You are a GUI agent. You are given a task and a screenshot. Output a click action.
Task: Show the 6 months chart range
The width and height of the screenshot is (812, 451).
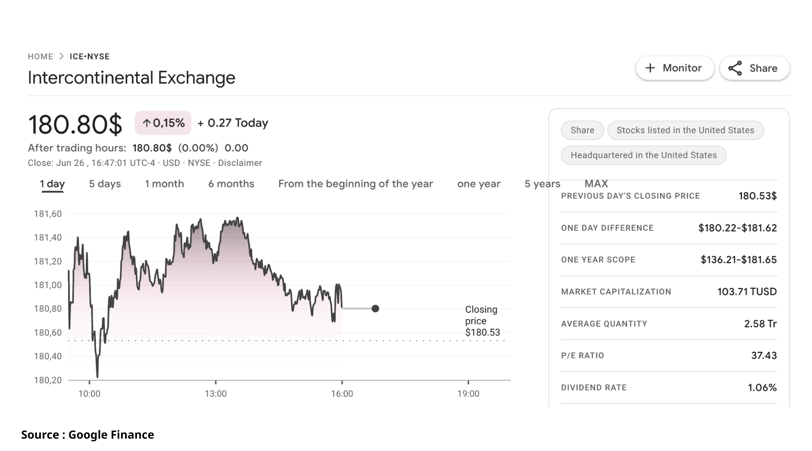231,184
